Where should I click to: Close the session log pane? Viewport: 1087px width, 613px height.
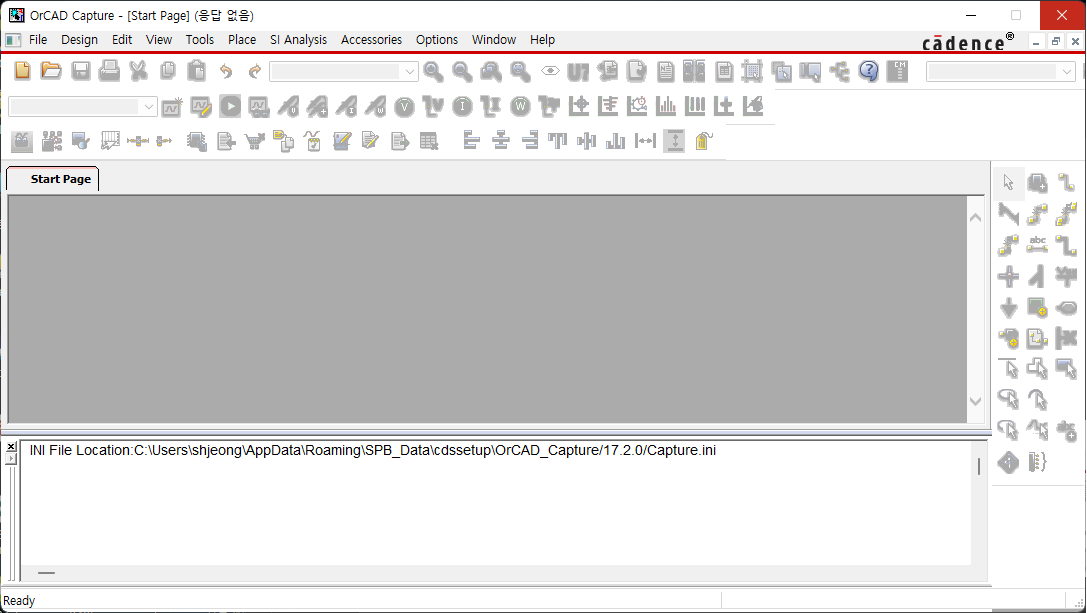[x=11, y=447]
